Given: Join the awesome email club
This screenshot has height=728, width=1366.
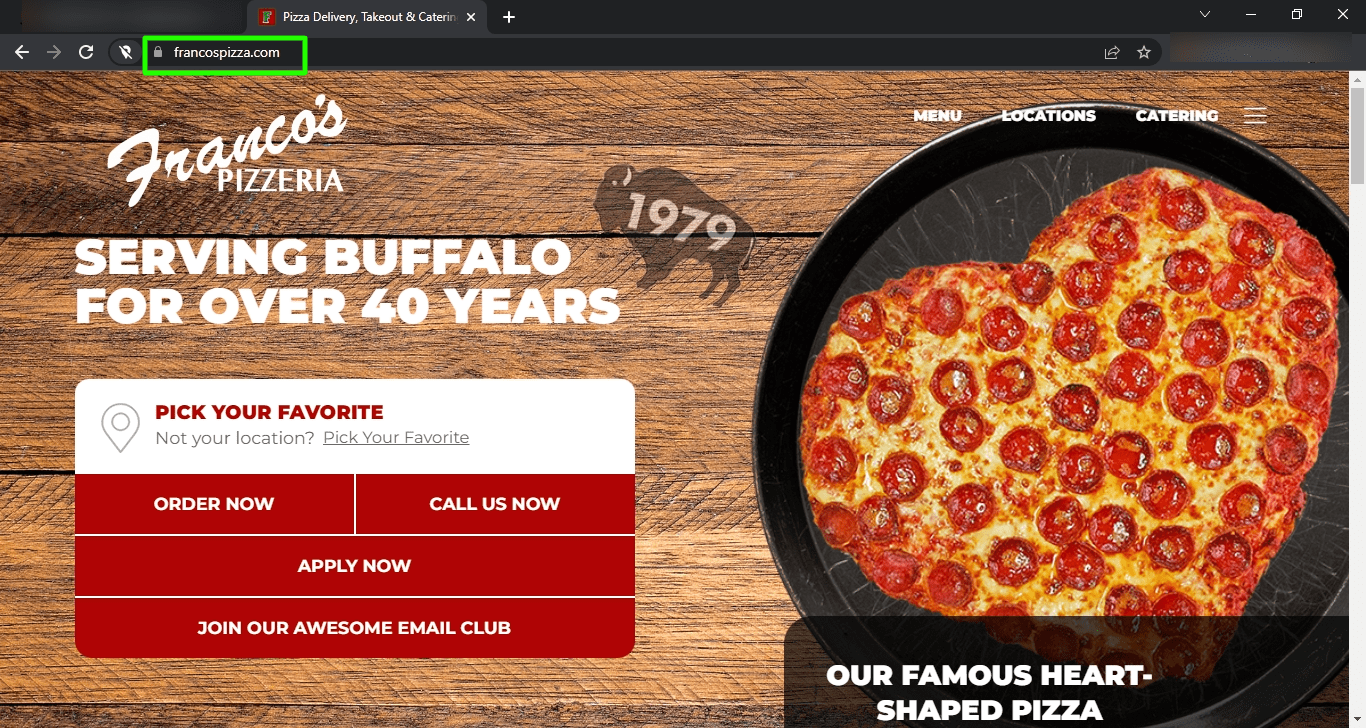Looking at the screenshot, I should [355, 628].
